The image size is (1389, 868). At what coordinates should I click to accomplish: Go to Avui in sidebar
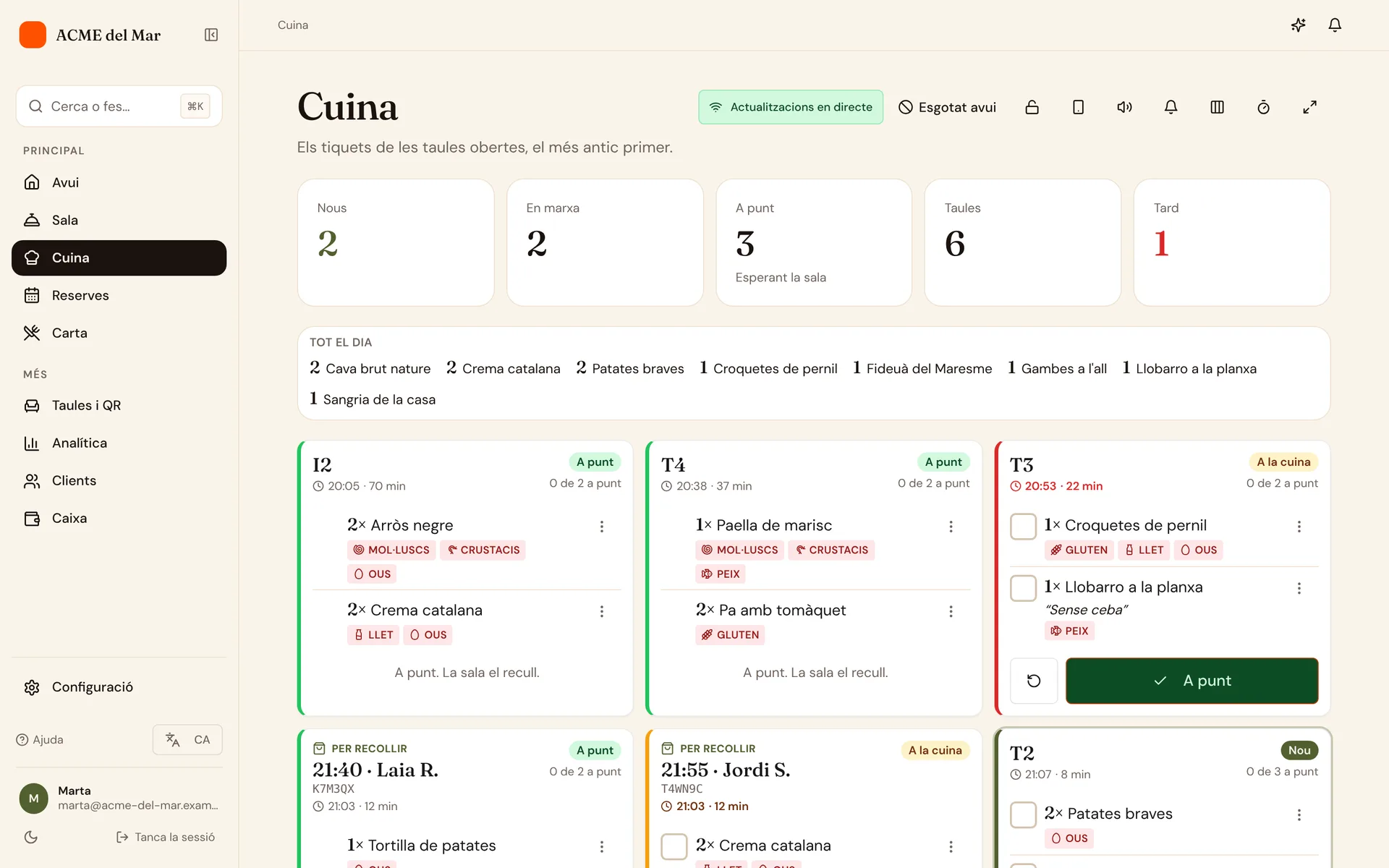pyautogui.click(x=119, y=182)
